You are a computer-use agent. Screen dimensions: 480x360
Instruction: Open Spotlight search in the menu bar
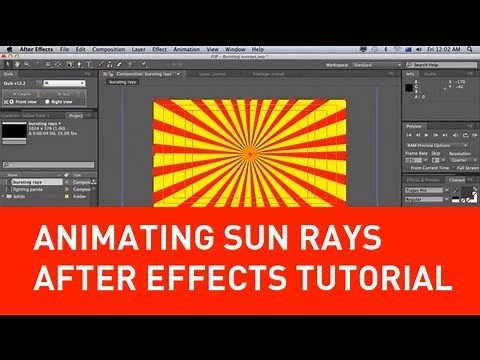coord(470,49)
